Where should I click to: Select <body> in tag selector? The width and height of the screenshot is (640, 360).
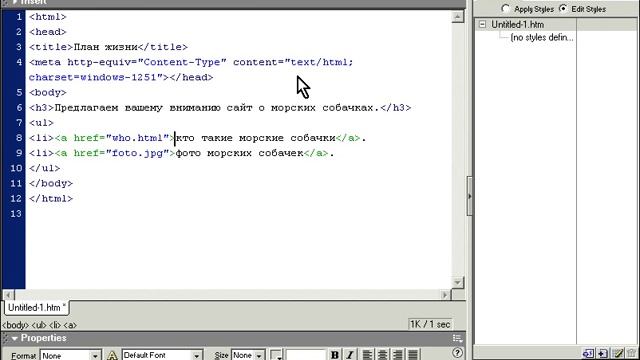click(16, 325)
